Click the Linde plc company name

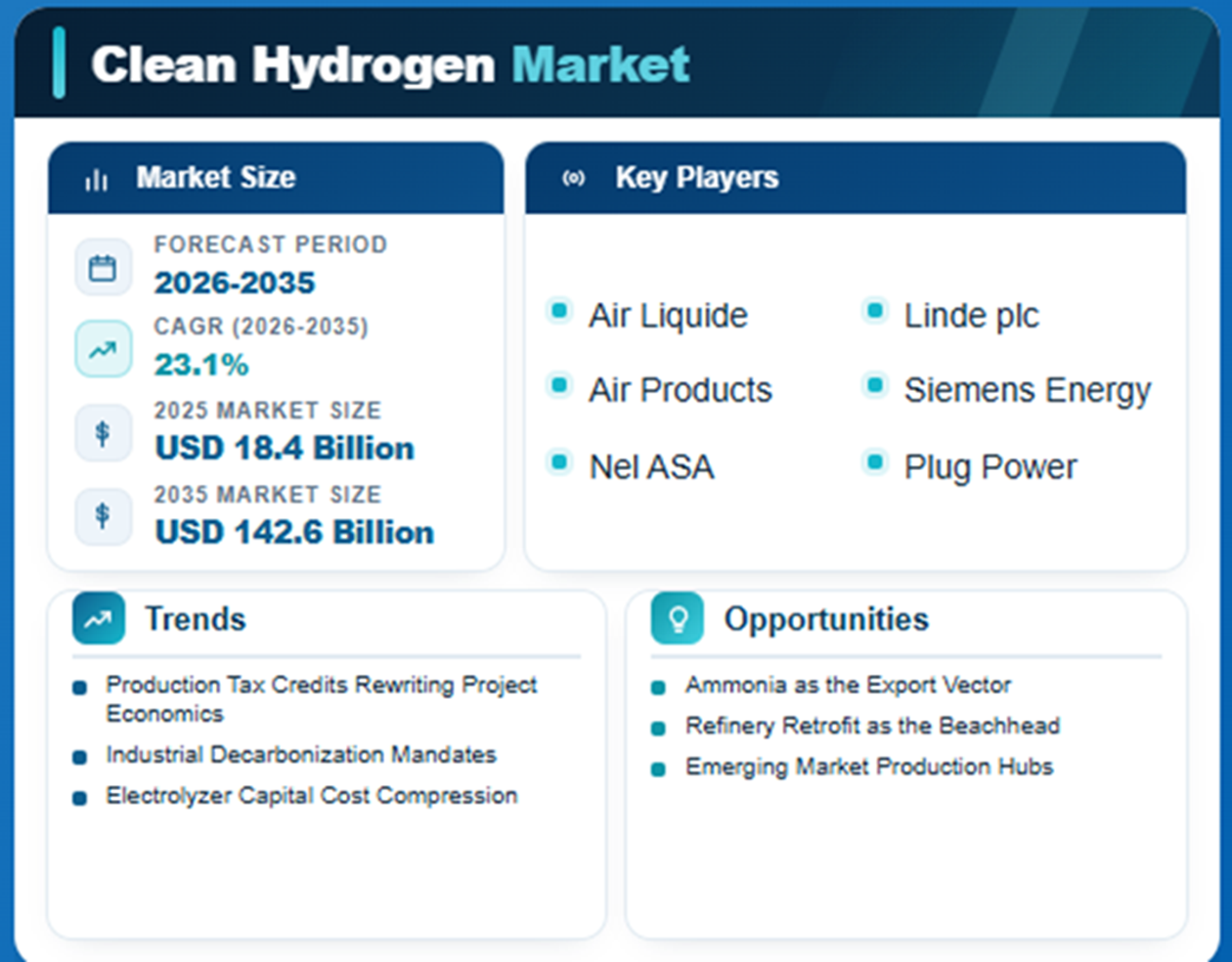[971, 316]
